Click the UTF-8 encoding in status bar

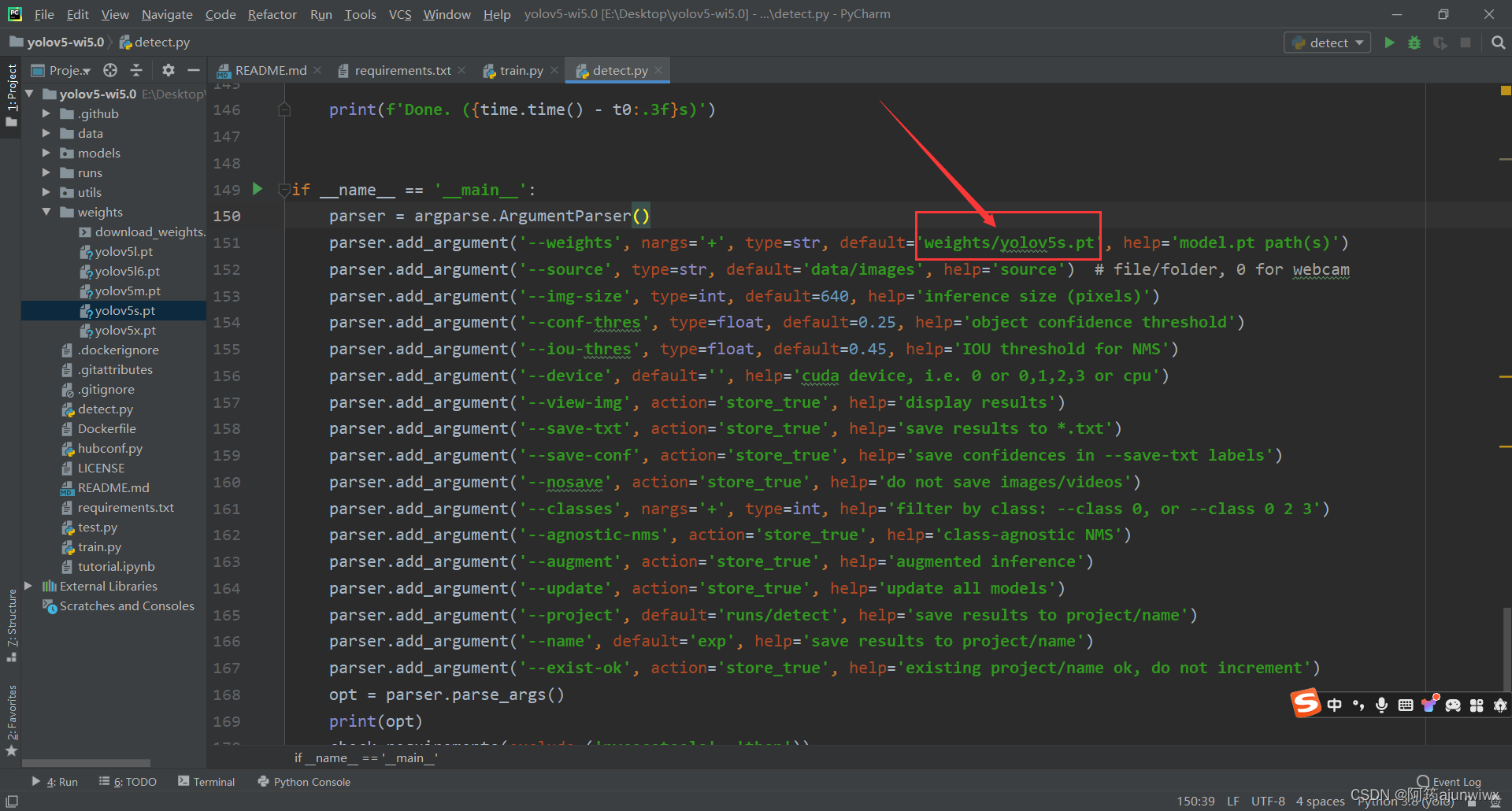click(x=1268, y=801)
